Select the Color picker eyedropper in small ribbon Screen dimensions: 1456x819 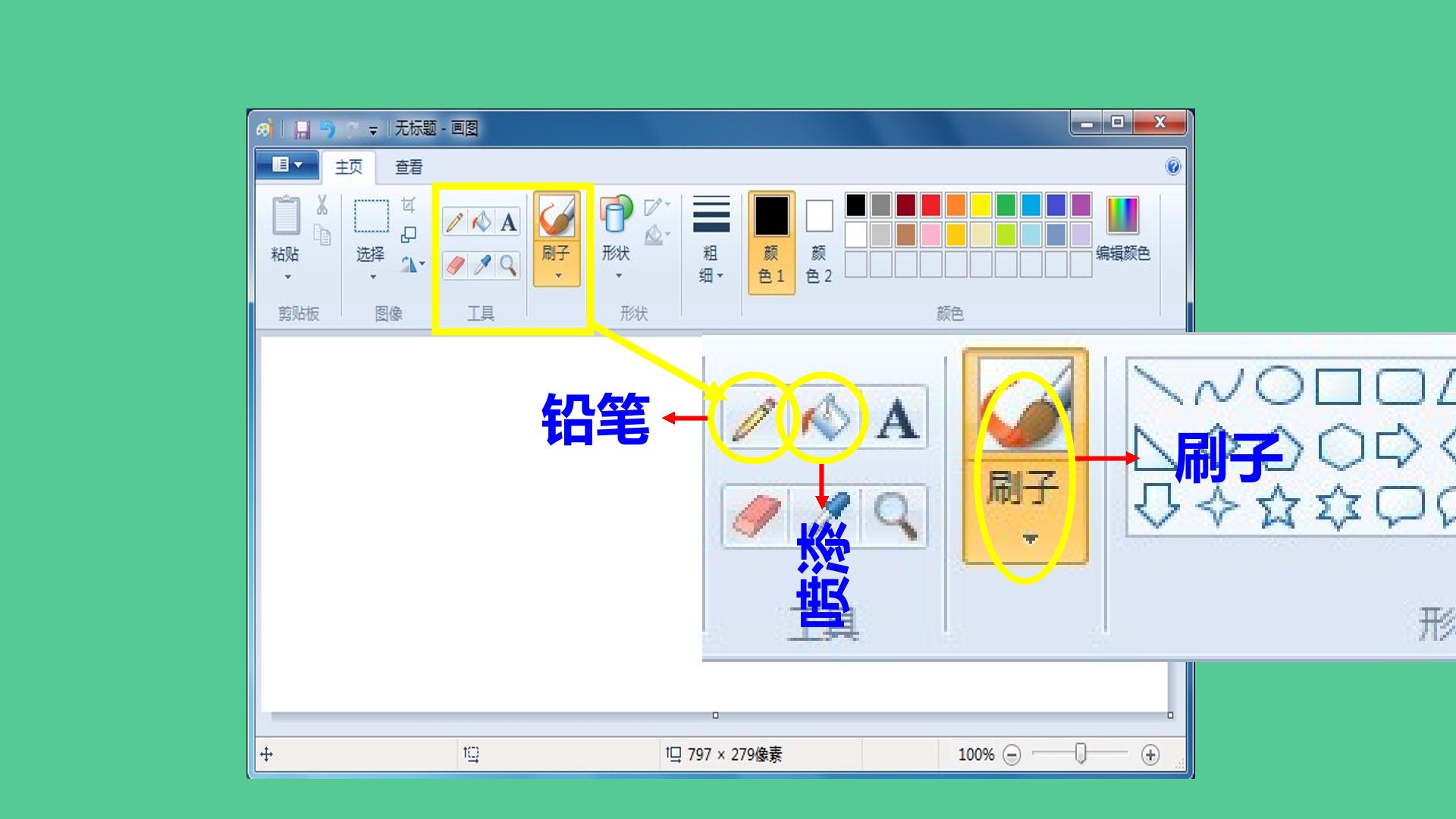tap(482, 265)
